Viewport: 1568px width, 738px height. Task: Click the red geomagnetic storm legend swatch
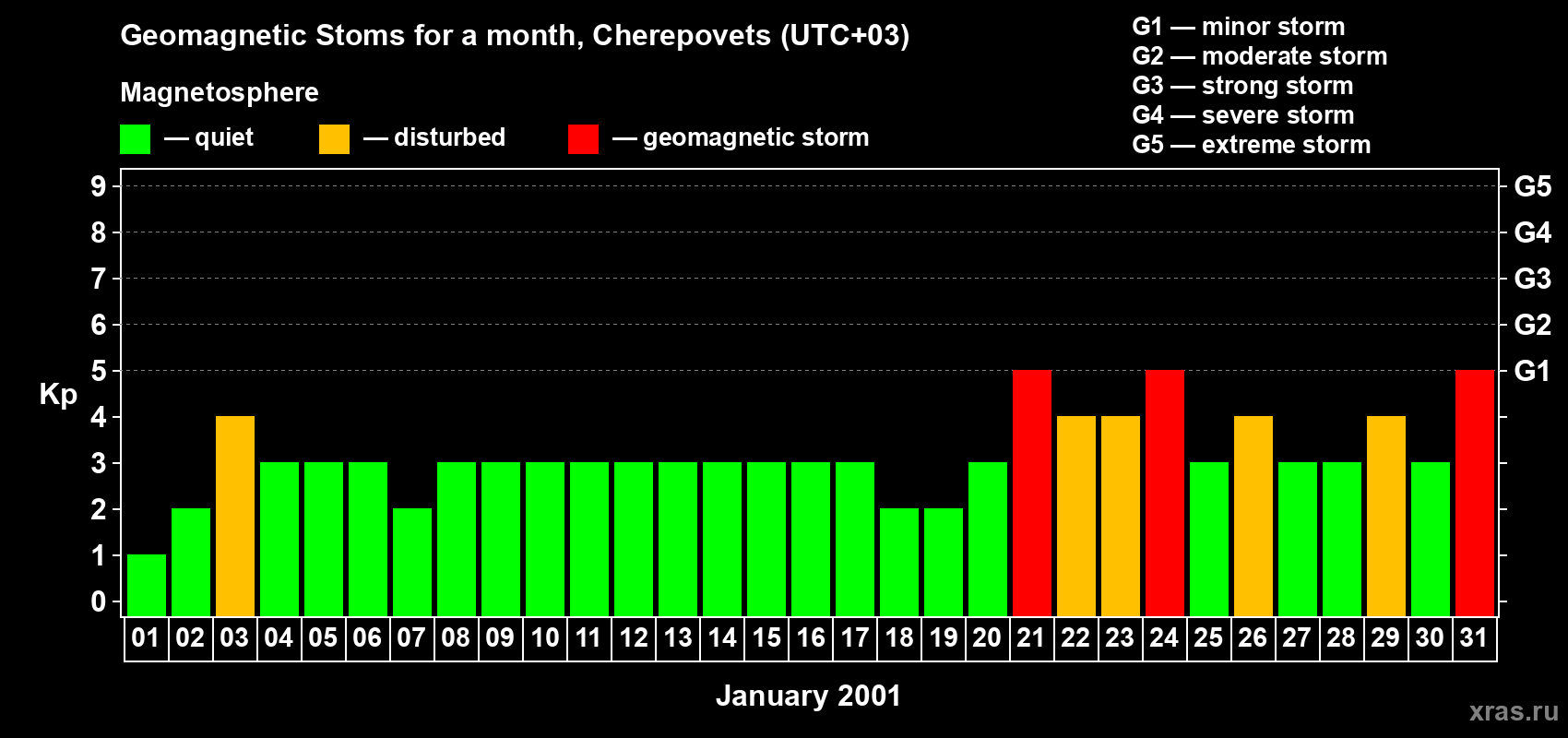[x=583, y=139]
